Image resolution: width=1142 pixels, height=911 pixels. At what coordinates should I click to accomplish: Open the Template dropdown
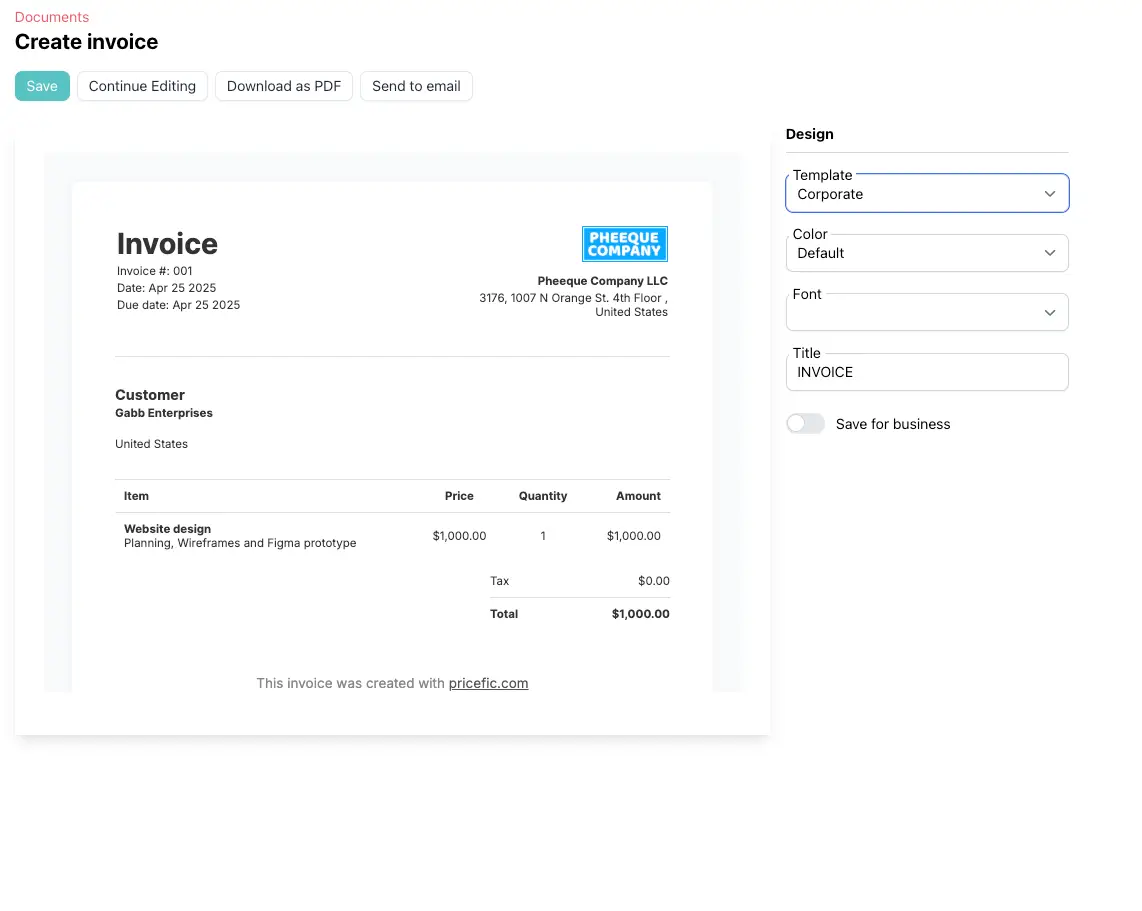[926, 193]
